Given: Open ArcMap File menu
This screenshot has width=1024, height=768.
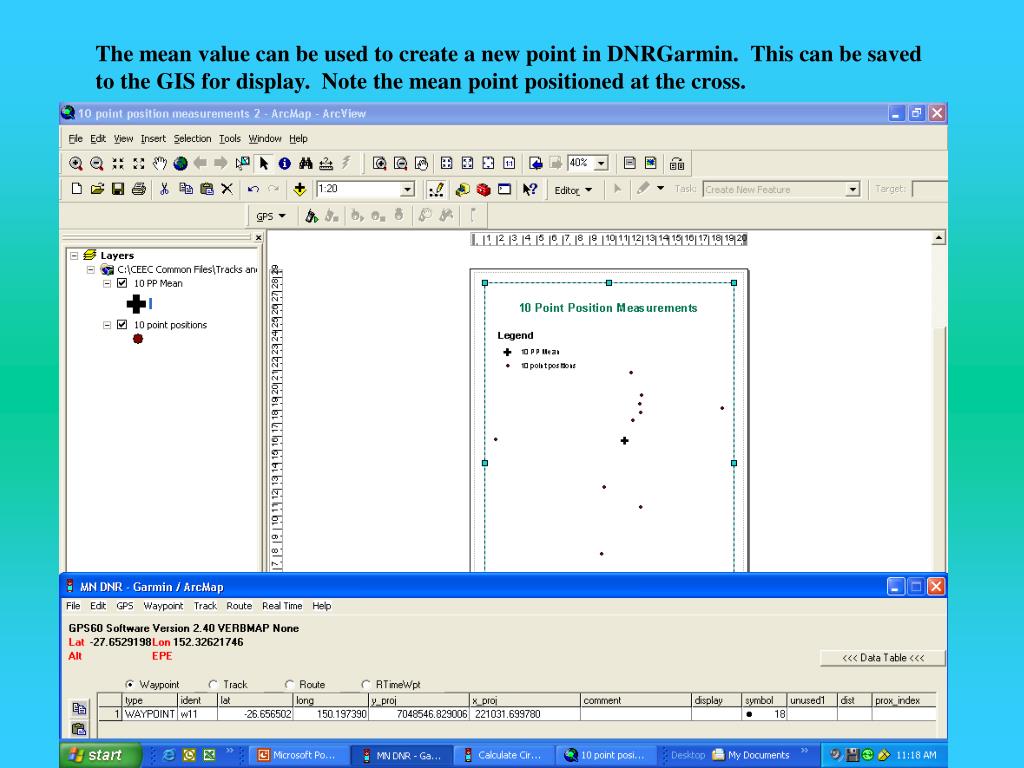Looking at the screenshot, I should [76, 138].
